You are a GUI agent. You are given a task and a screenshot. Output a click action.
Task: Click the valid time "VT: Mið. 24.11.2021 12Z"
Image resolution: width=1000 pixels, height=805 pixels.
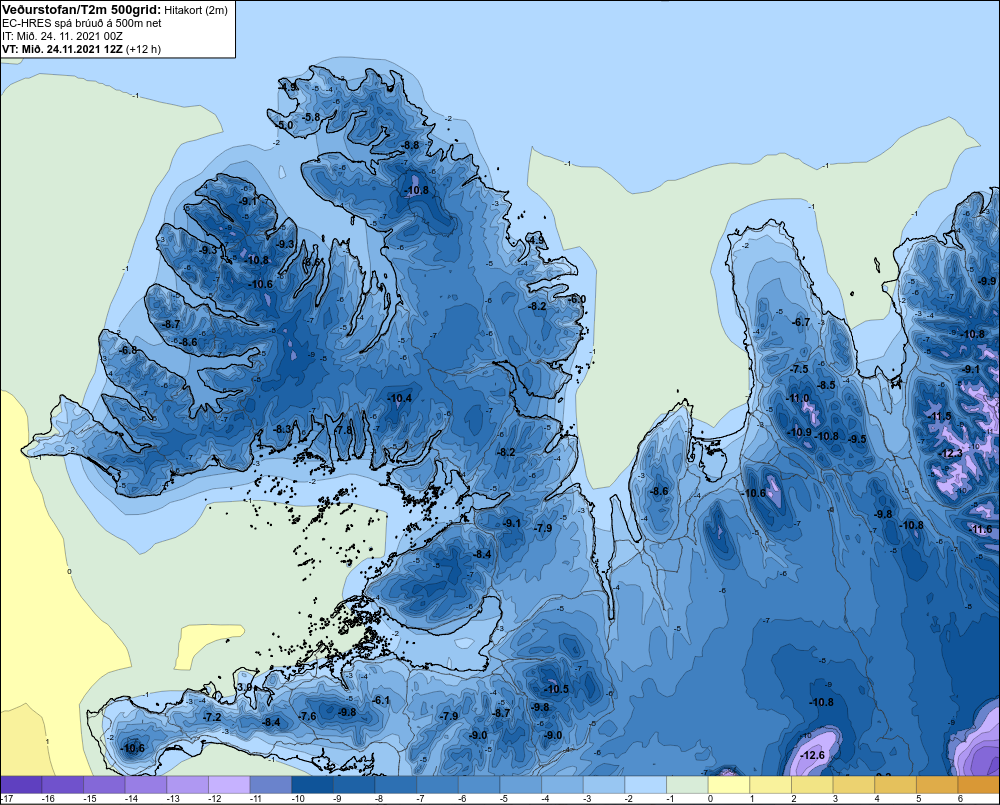[x=62, y=49]
